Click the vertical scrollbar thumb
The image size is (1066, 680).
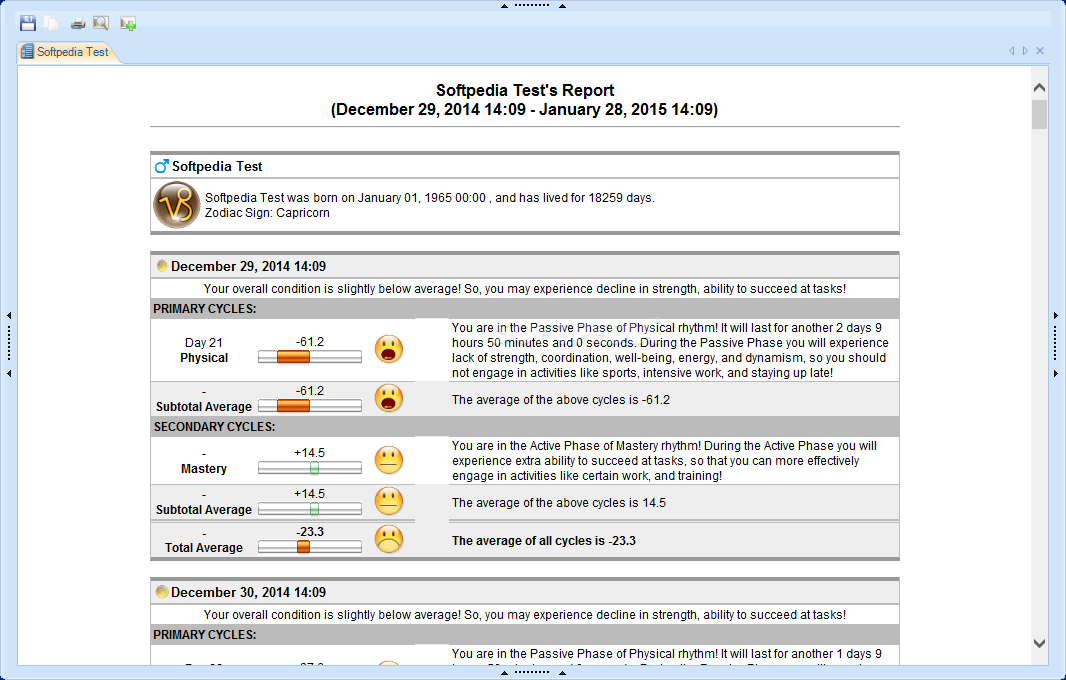(1039, 114)
